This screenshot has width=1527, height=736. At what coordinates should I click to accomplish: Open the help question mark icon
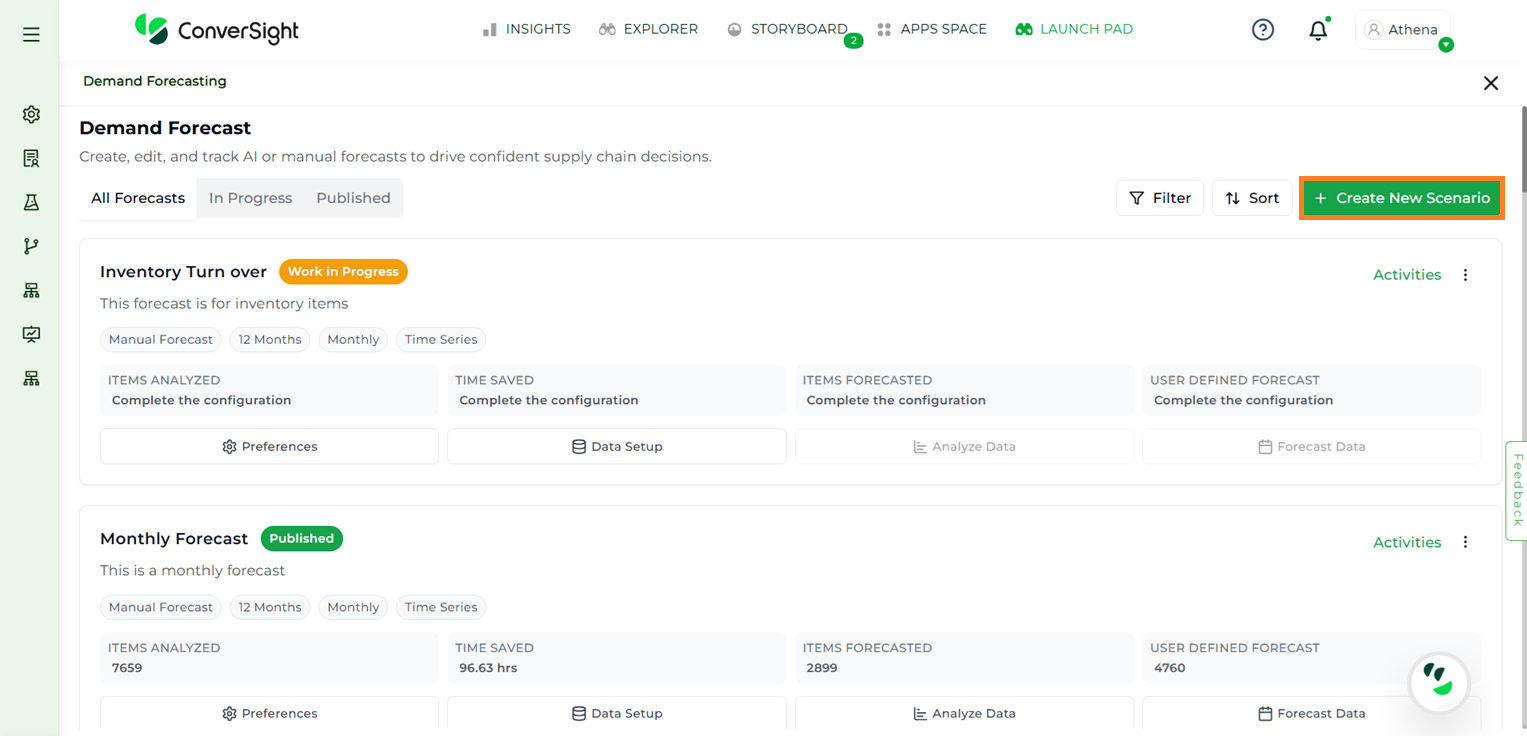pyautogui.click(x=1263, y=30)
